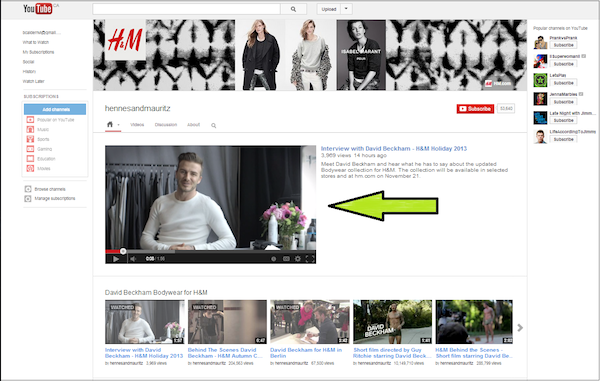
Task: Mute the video player volume
Action: 133,259
